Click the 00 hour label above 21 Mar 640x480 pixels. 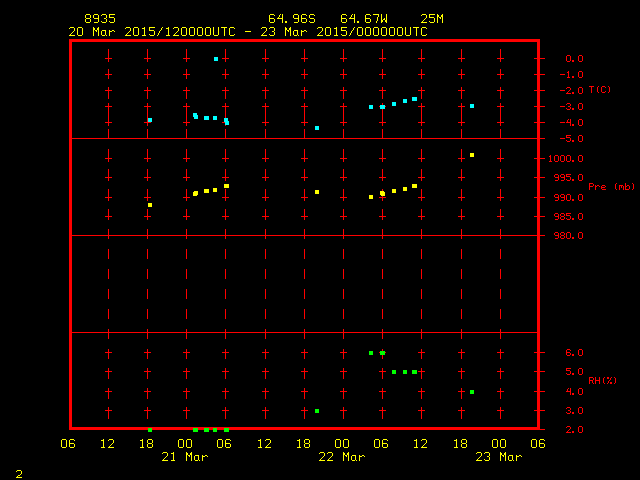[x=185, y=444]
